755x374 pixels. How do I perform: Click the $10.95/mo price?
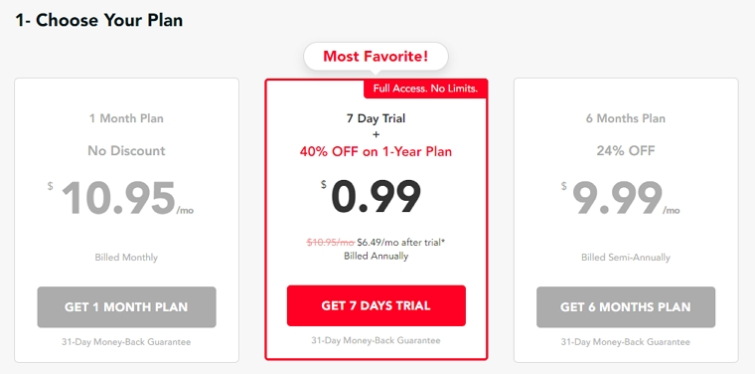121,198
